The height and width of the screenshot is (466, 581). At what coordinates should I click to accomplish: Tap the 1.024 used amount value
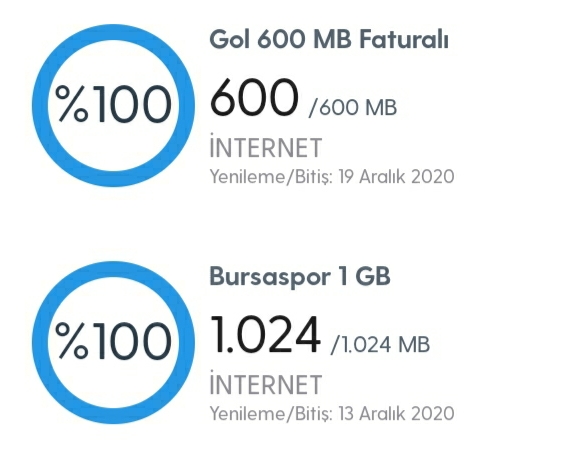265,334
